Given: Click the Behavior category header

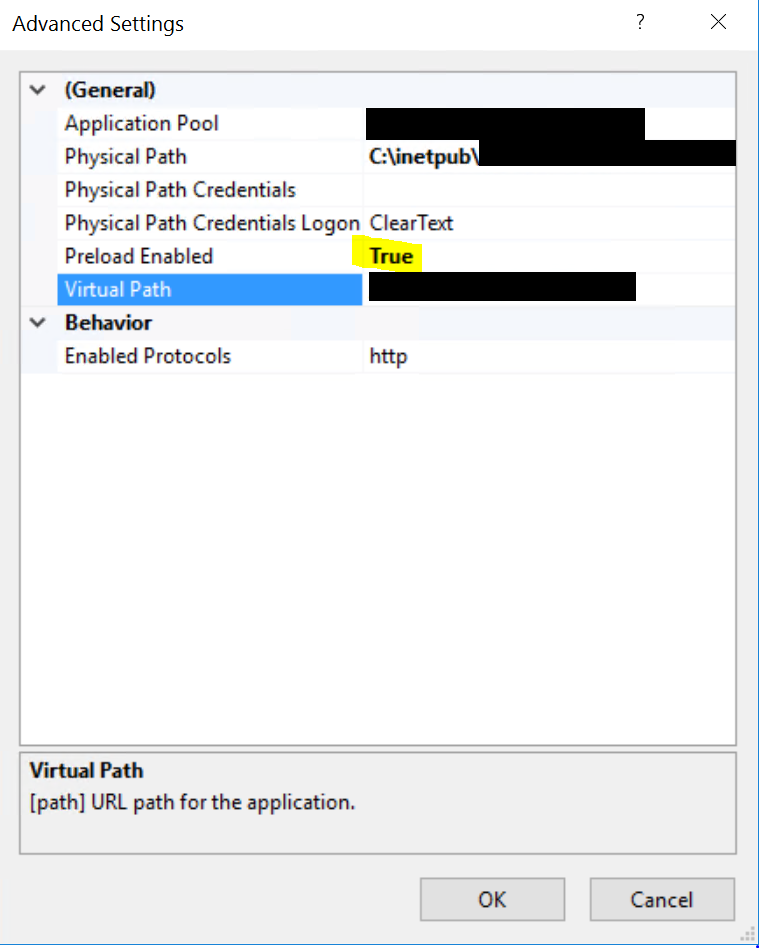Looking at the screenshot, I should point(108,323).
